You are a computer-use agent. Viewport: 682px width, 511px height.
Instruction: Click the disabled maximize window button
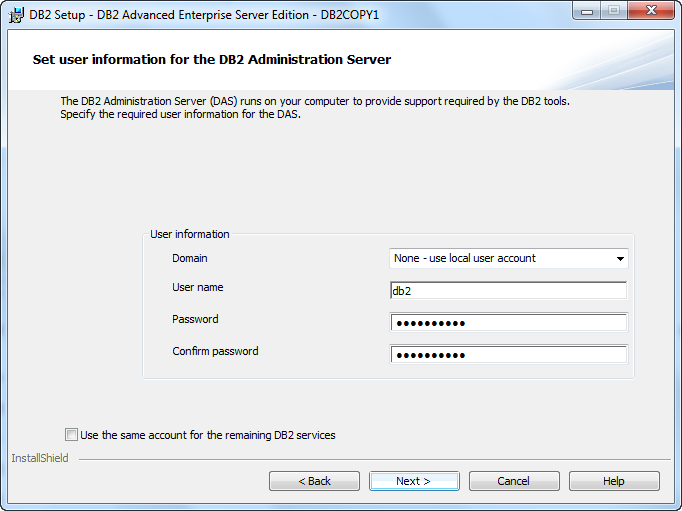tap(614, 11)
